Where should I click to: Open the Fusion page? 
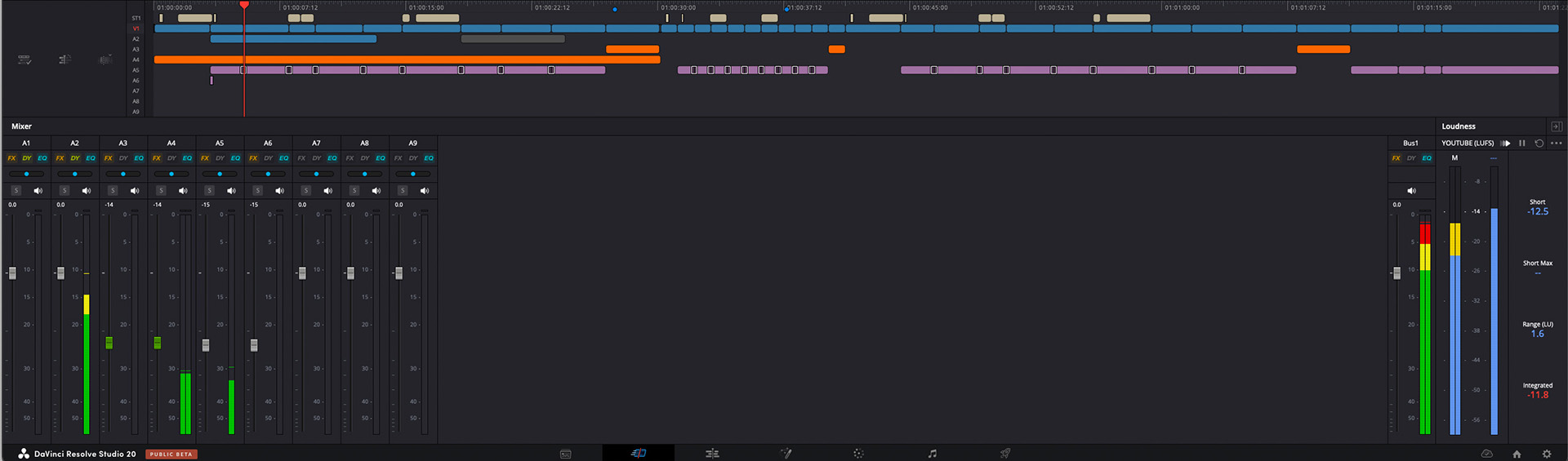tap(786, 454)
